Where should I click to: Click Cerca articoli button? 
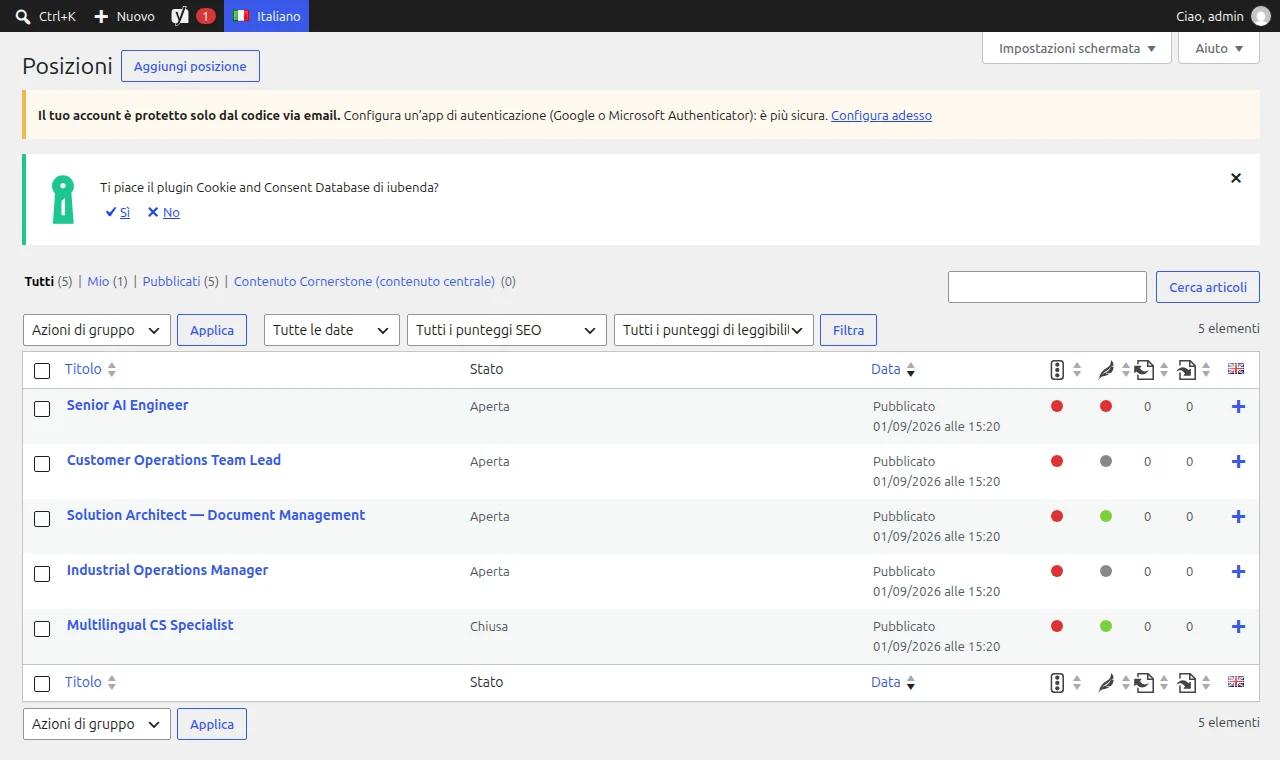pos(1208,287)
